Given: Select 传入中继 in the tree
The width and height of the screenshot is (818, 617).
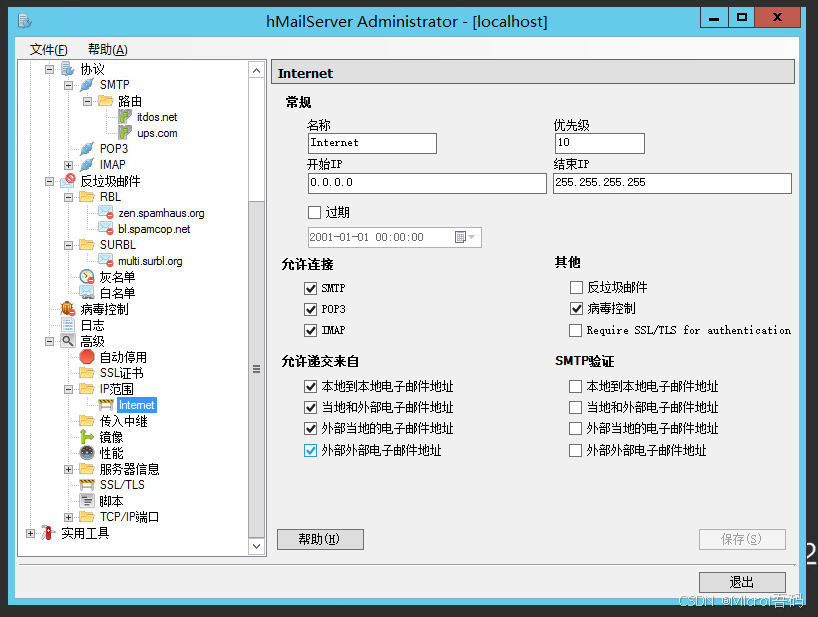Looking at the screenshot, I should tap(124, 421).
